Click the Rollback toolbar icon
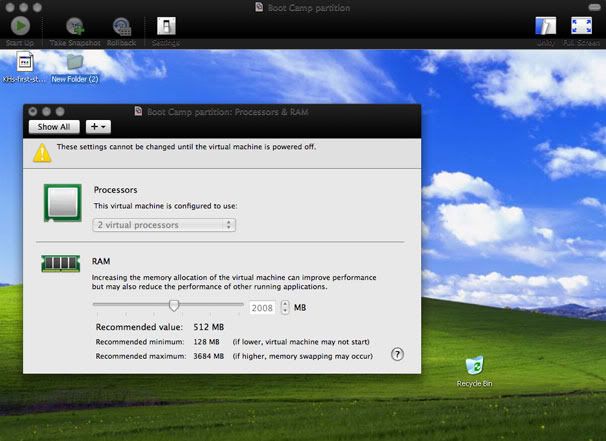 pyautogui.click(x=122, y=27)
